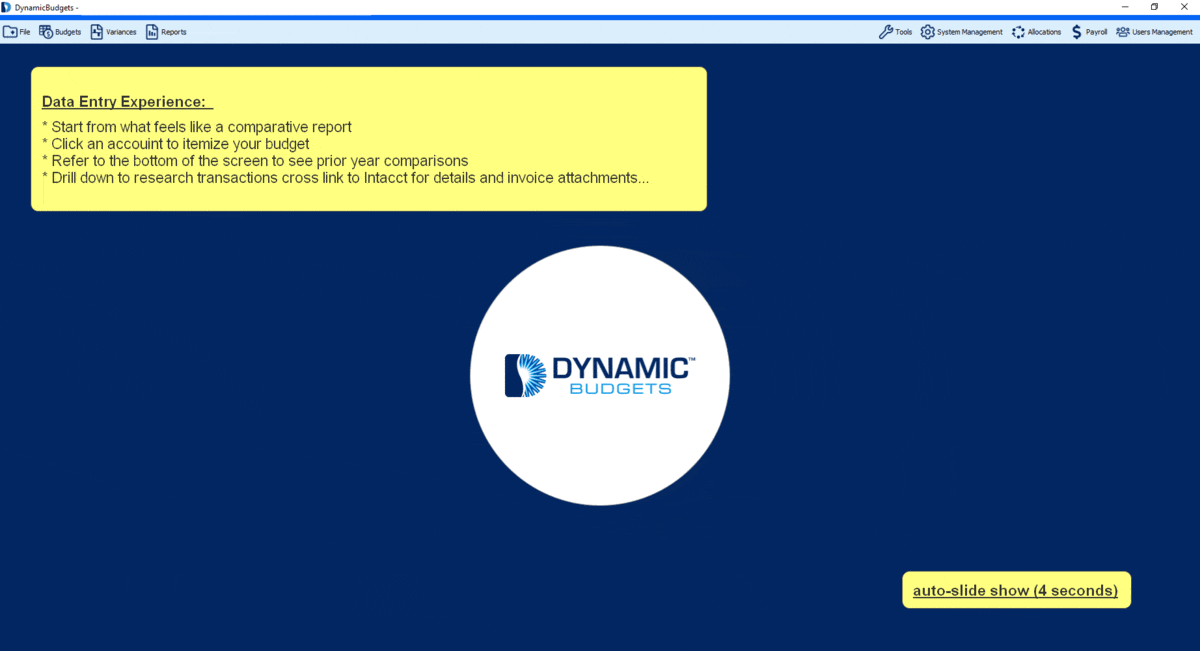
Task: Click the DynamicBudgets title bar app icon
Action: coord(7,7)
